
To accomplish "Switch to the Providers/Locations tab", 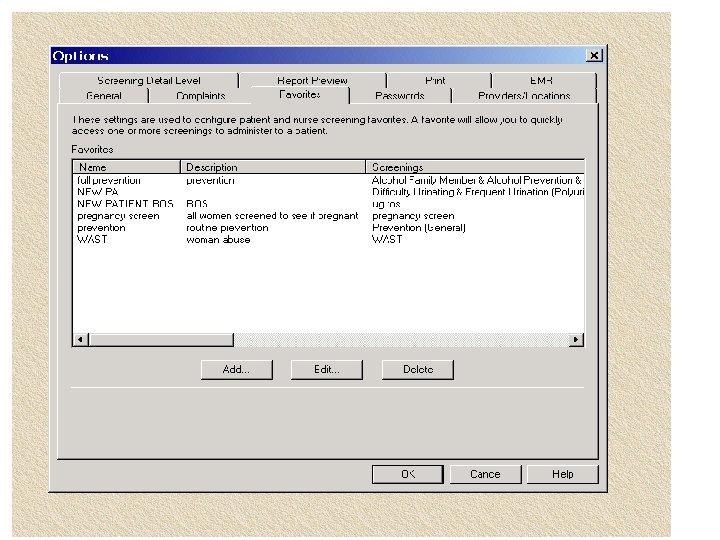I will (524, 96).
